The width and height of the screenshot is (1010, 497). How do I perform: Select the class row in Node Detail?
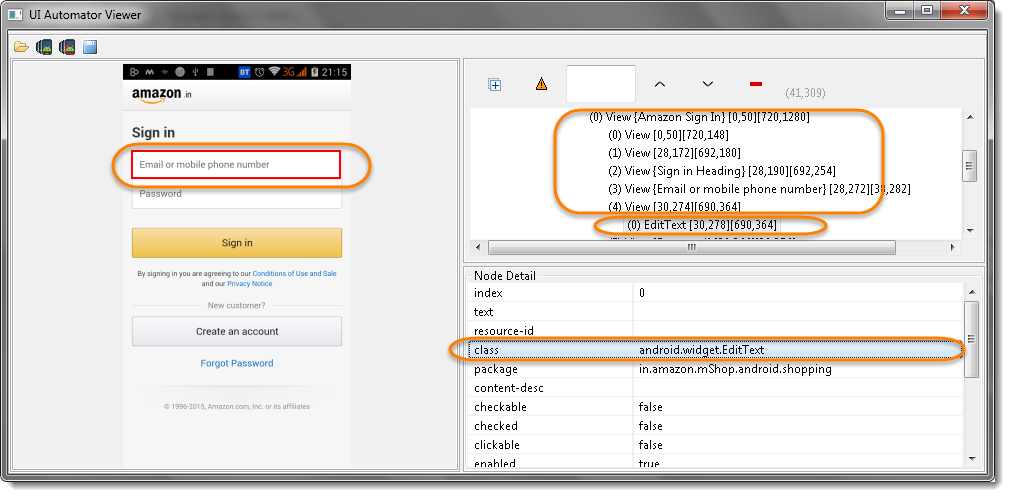pyautogui.click(x=716, y=350)
